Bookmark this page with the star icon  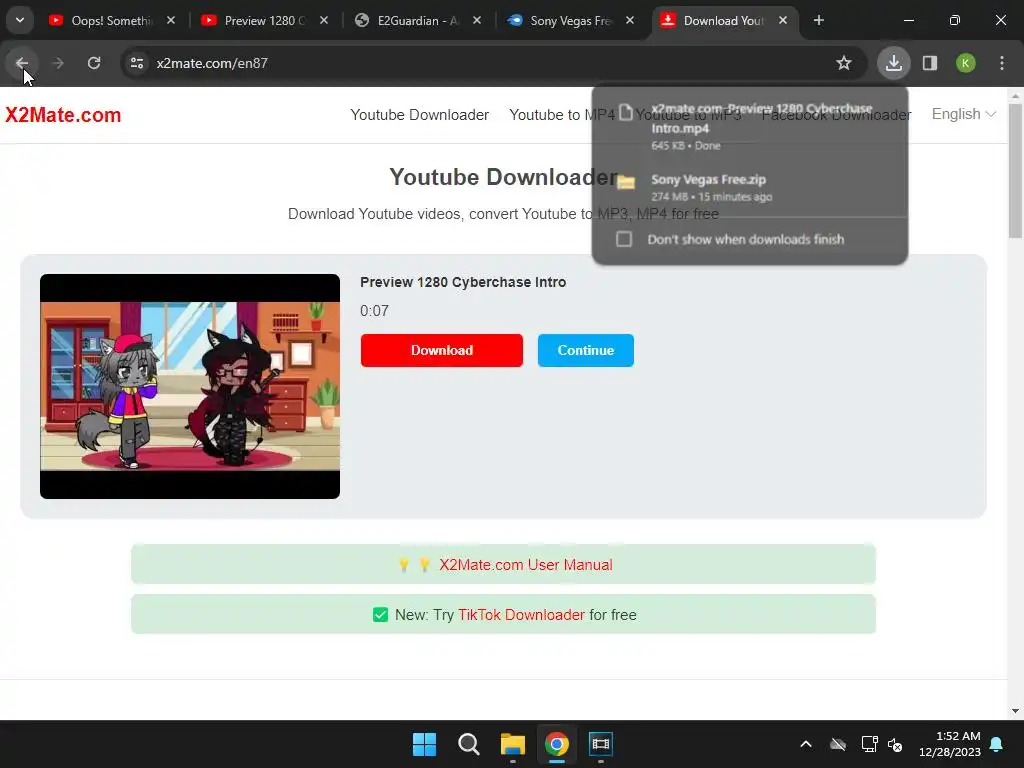click(x=844, y=63)
